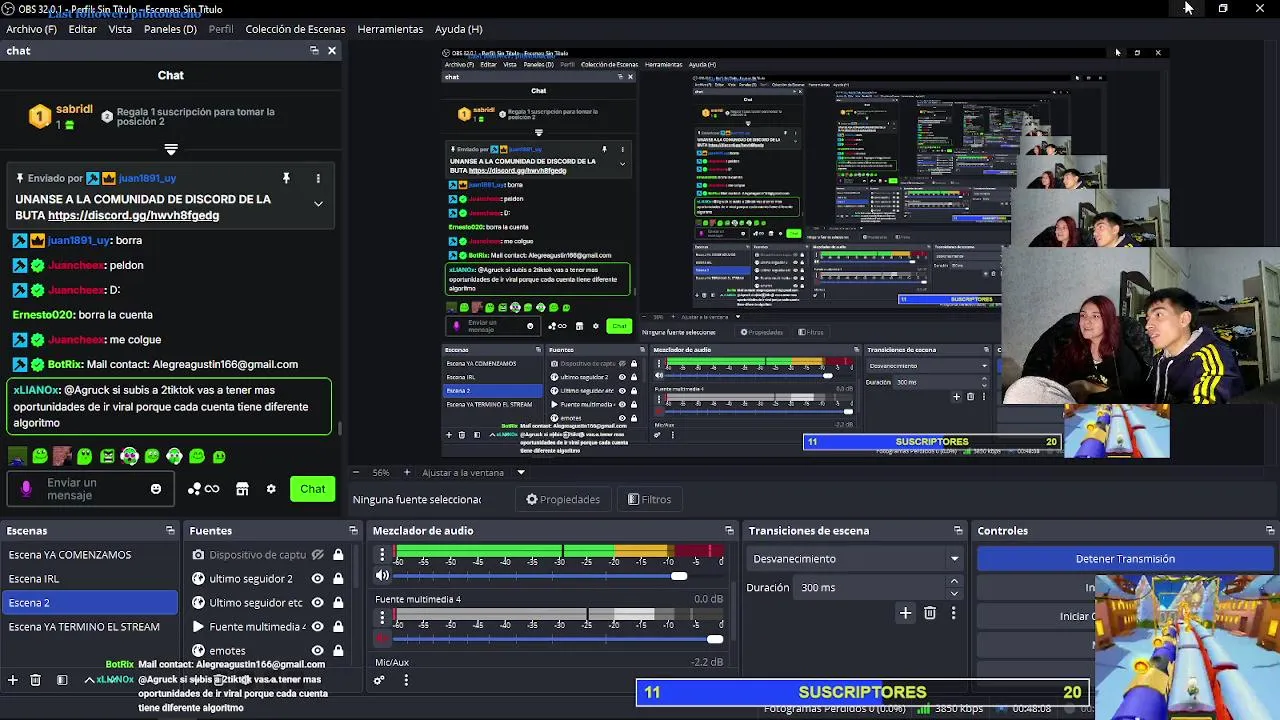Hide the Fuente multimedia source
The image size is (1280, 720).
tap(317, 627)
